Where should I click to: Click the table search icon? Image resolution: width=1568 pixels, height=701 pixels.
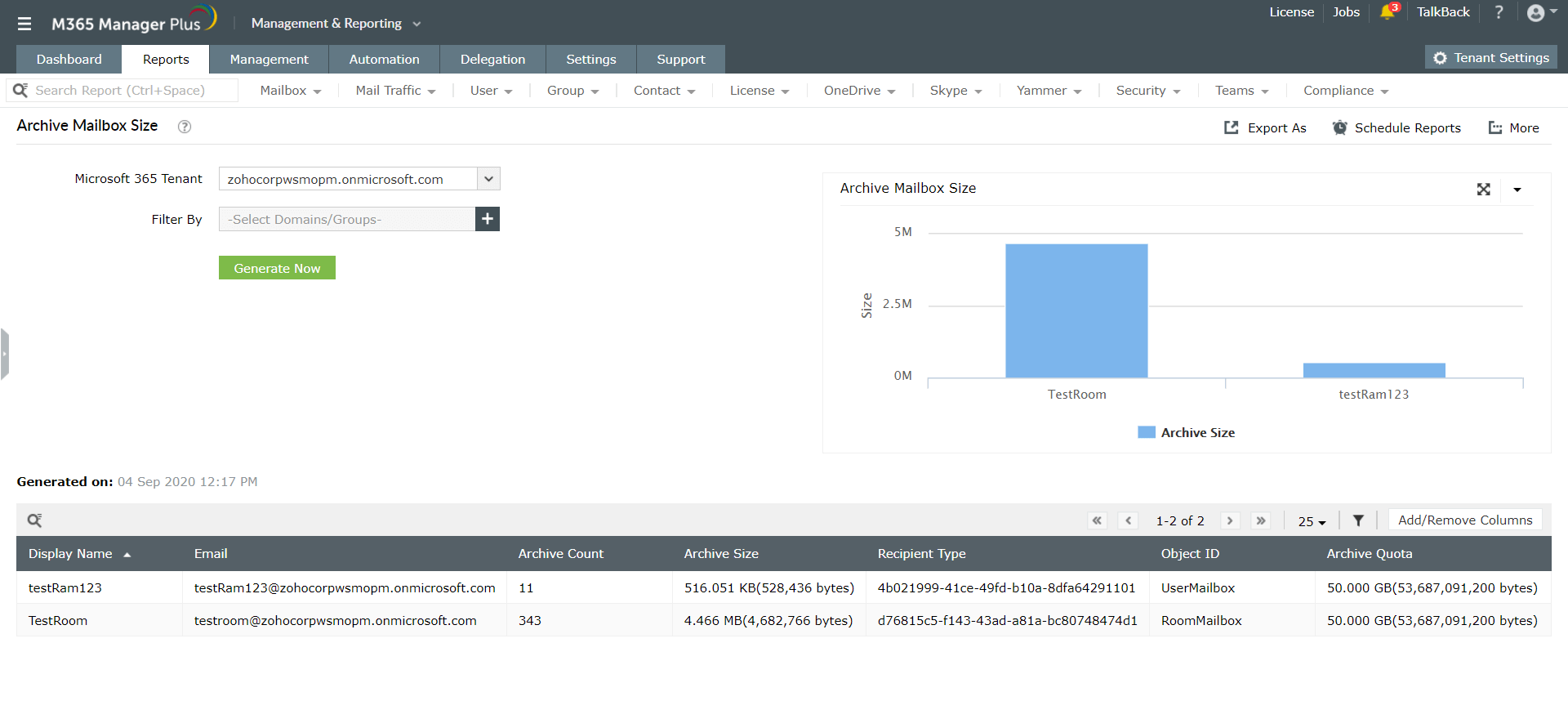point(34,520)
